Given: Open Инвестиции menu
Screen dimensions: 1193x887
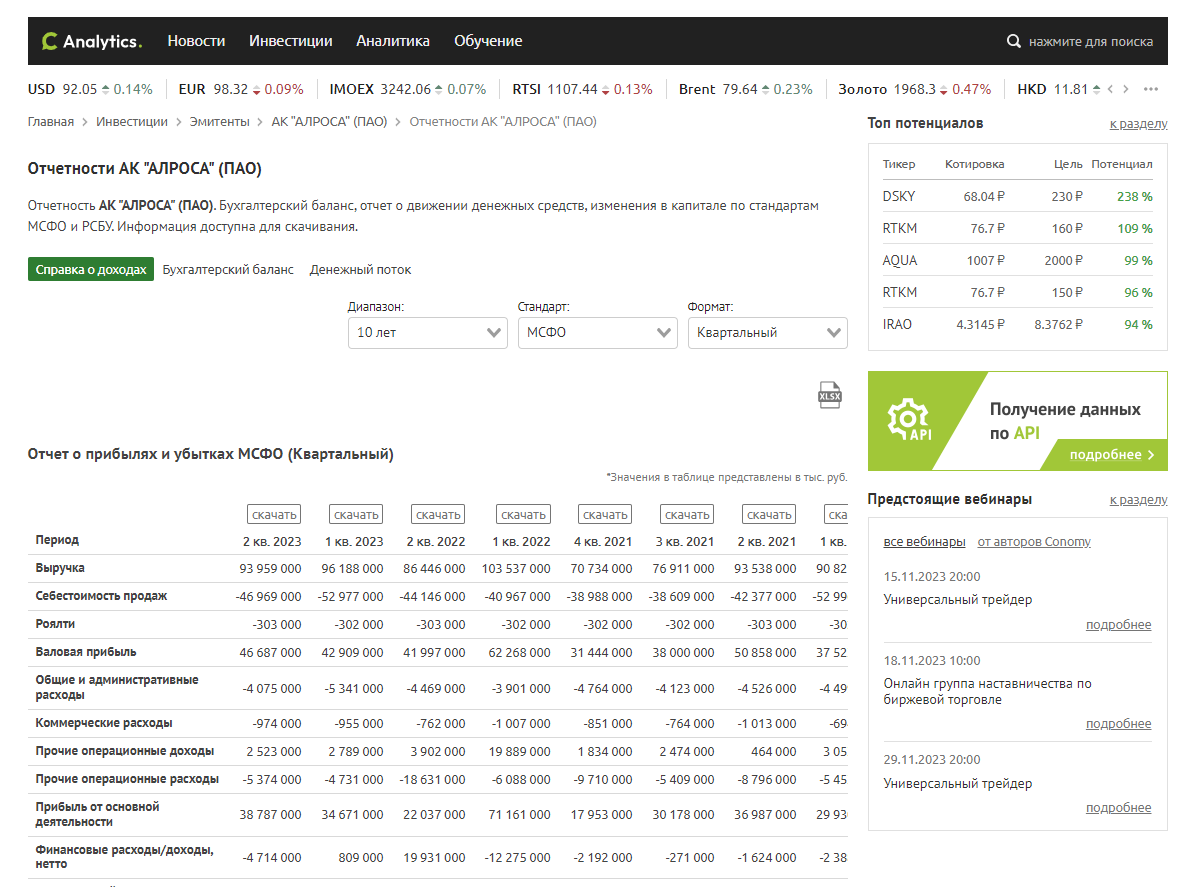Looking at the screenshot, I should (x=291, y=41).
